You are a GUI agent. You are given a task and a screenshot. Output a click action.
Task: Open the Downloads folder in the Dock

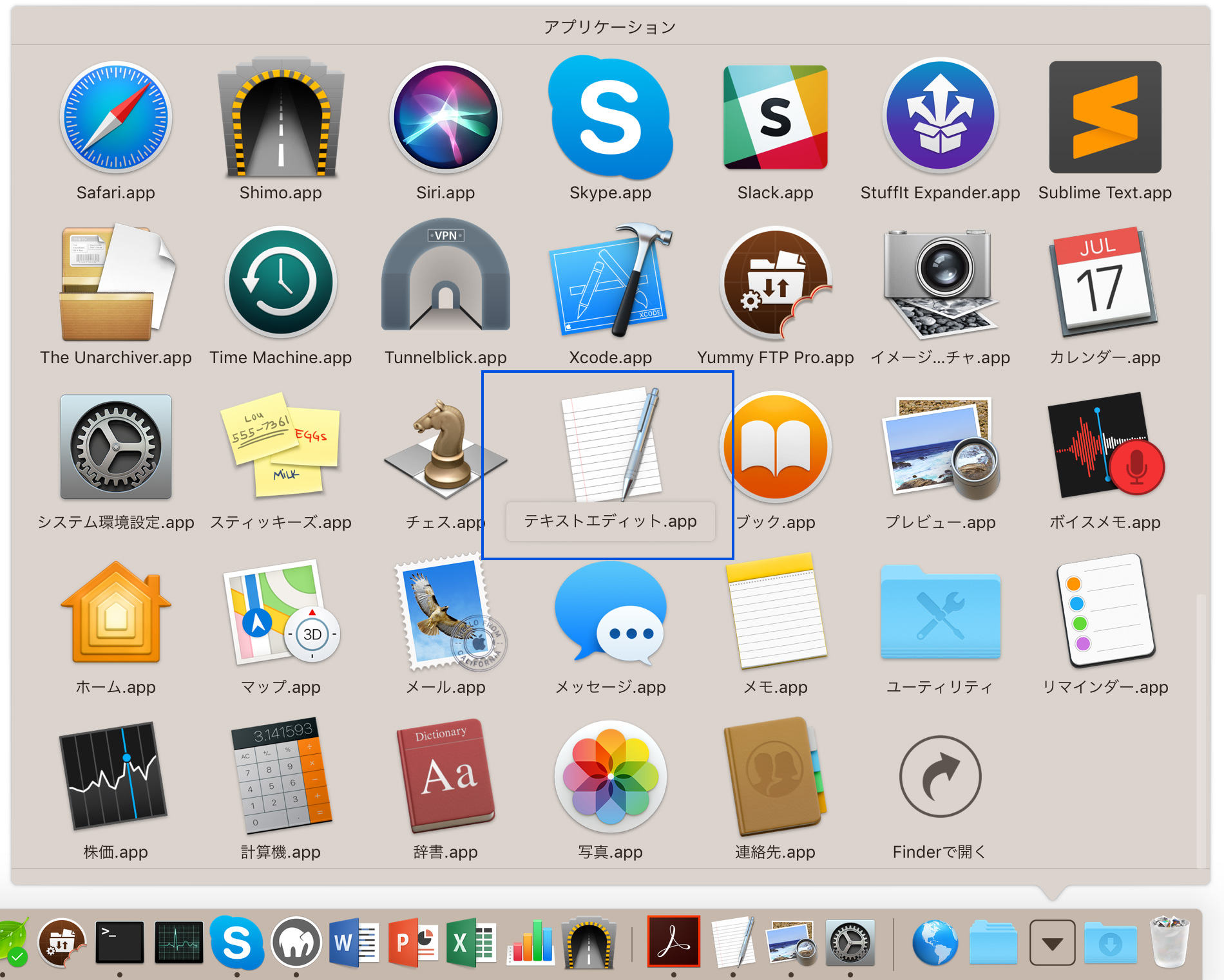pos(1111,943)
